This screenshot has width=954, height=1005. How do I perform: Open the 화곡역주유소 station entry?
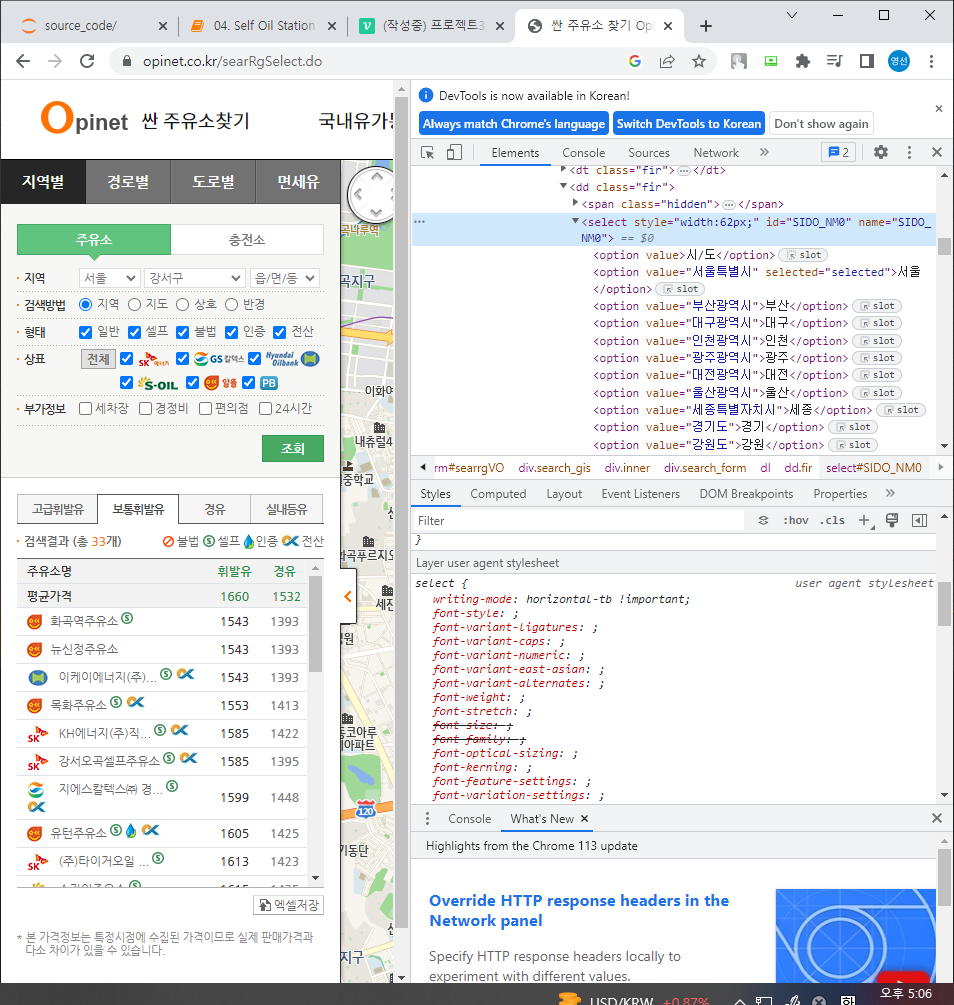[x=84, y=620]
